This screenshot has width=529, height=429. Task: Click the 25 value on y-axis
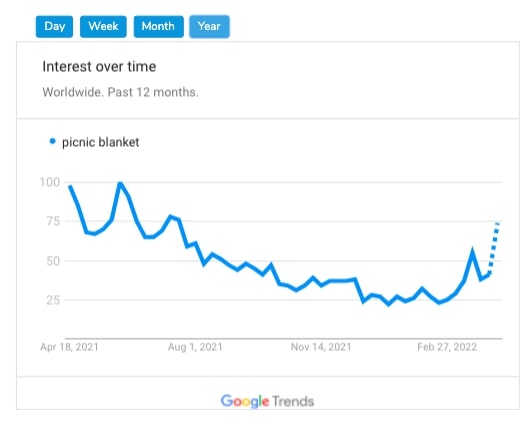pos(53,300)
